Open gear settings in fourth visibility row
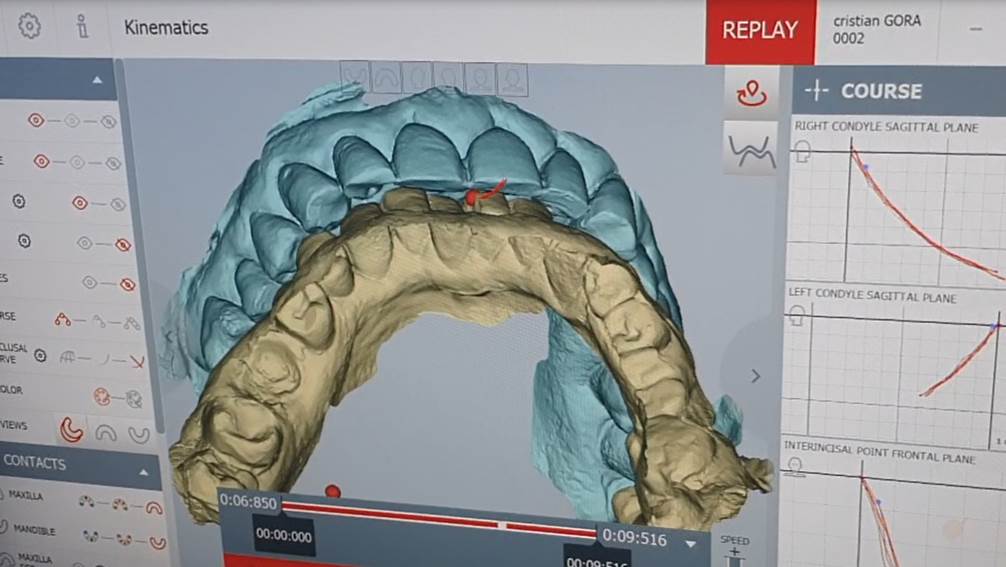Screen dimensions: 1006x567 point(24,241)
